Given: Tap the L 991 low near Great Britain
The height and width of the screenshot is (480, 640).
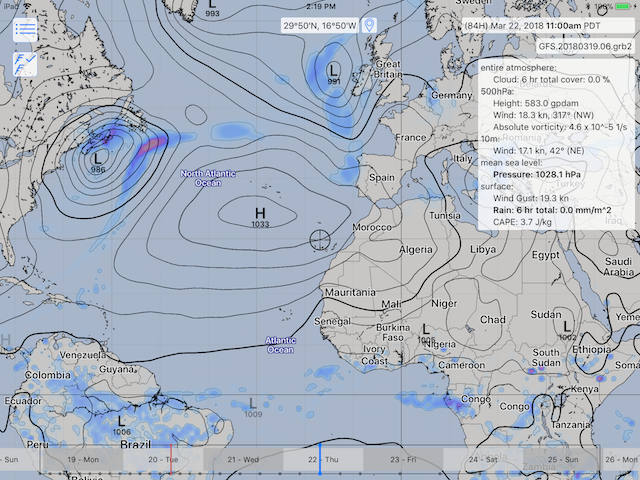Looking at the screenshot, I should [x=333, y=74].
